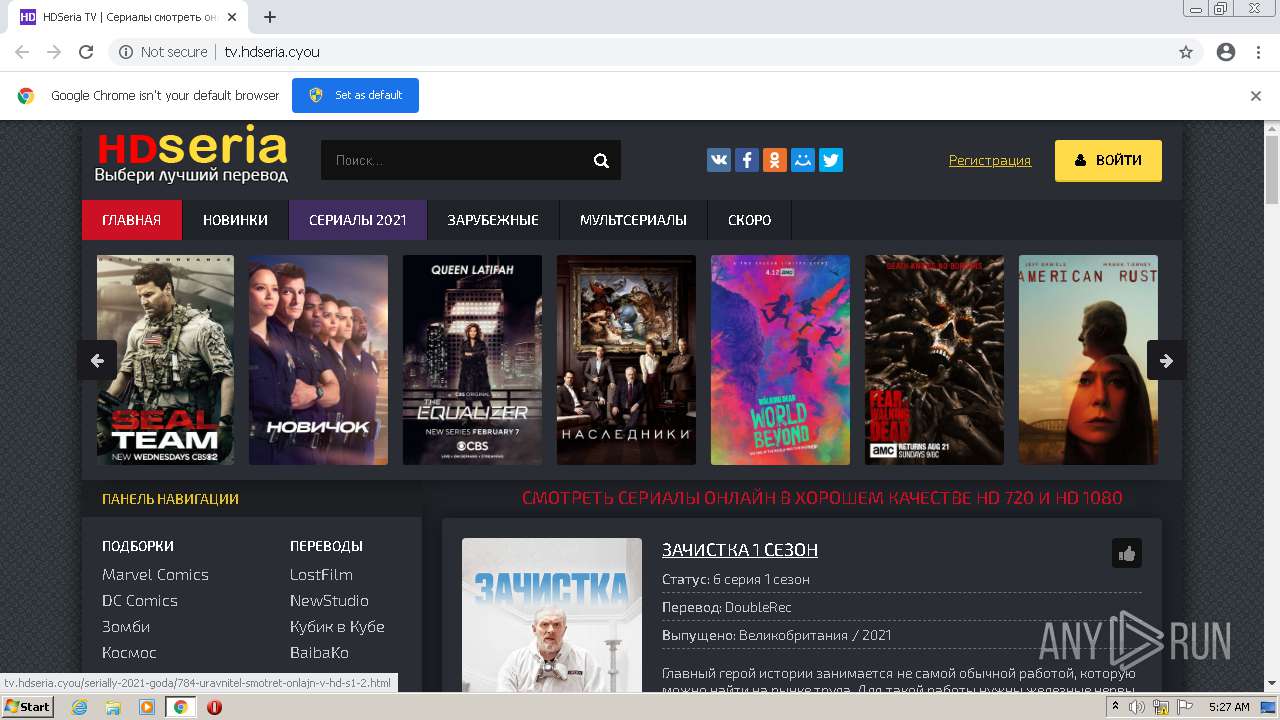Open Internet Explorer from the taskbar

pyautogui.click(x=80, y=707)
